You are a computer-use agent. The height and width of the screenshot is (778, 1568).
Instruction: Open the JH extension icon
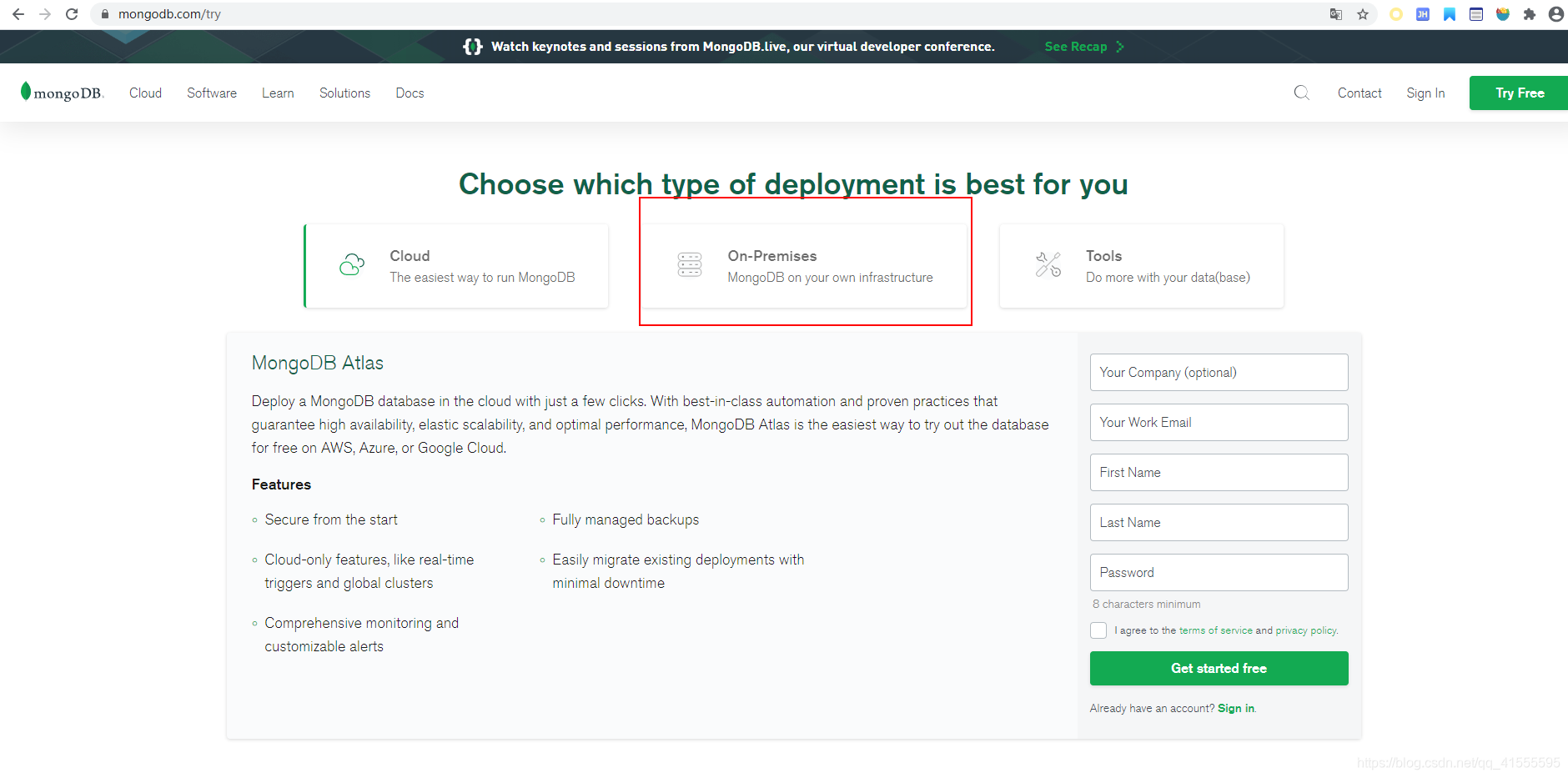[1423, 14]
